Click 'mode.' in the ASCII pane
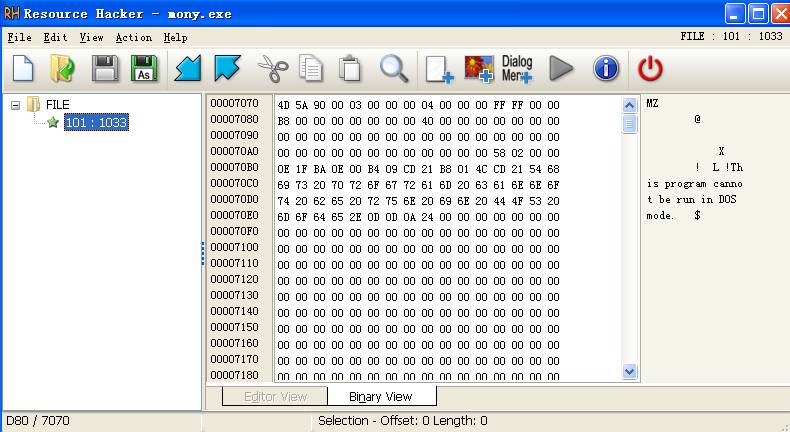The width and height of the screenshot is (790, 432). tap(660, 216)
